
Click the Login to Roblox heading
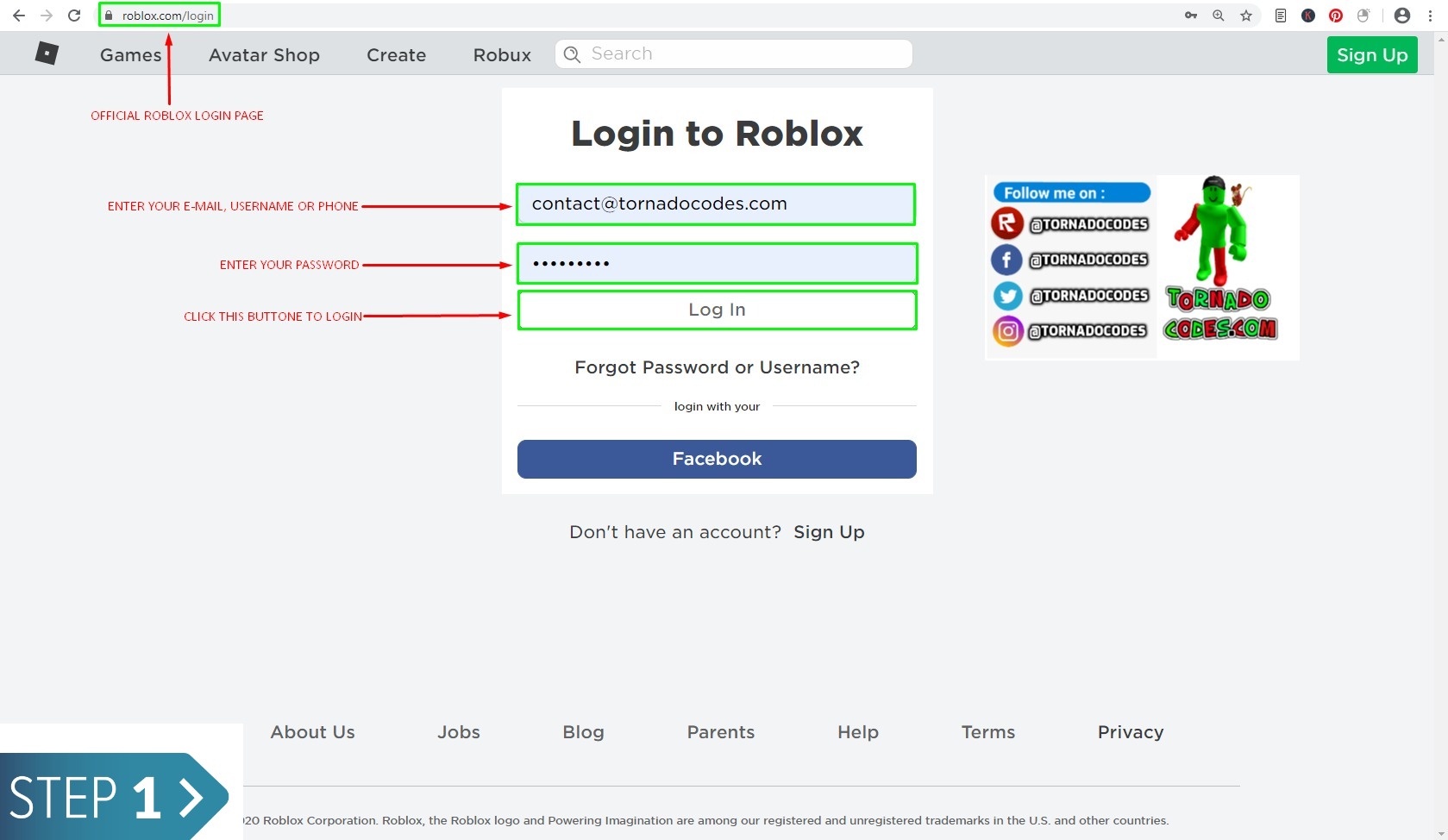[x=717, y=134]
